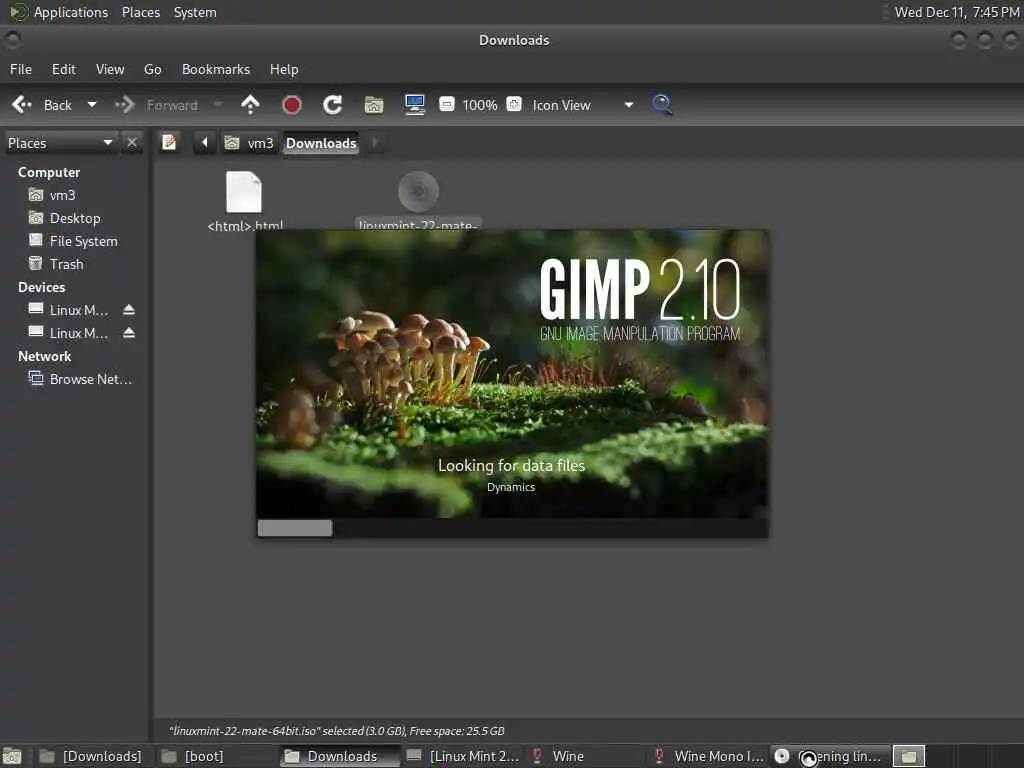Open the Bookmarks menu
Screen dimensions: 1024x768
(216, 69)
